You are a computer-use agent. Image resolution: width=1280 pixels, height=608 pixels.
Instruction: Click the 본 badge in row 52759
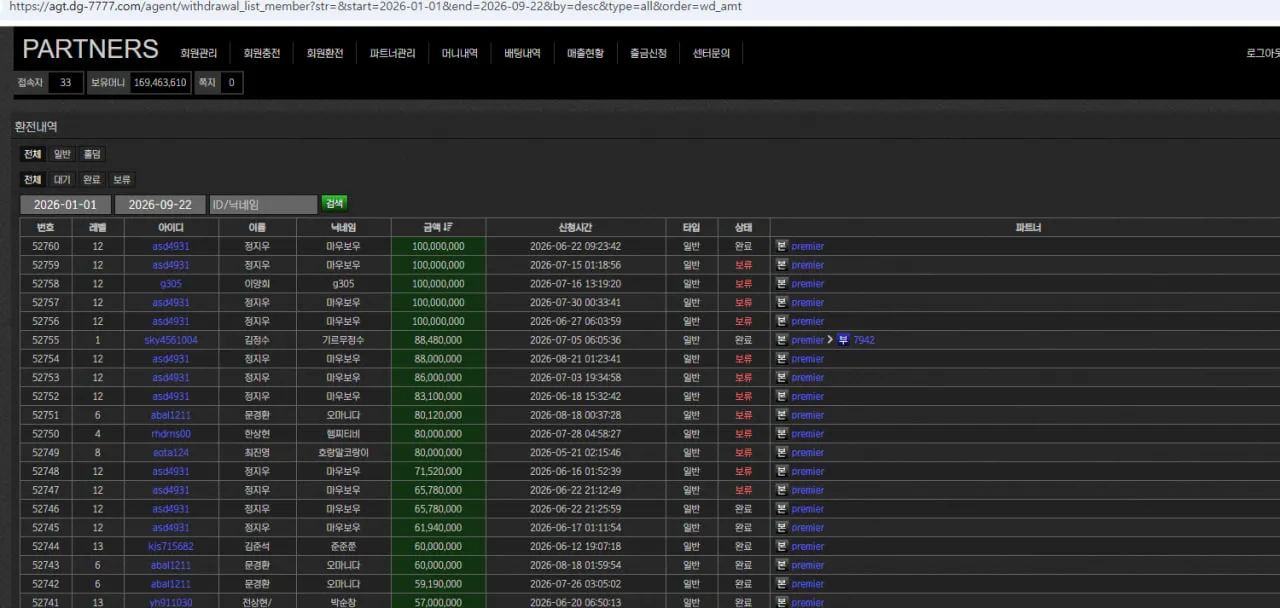coord(782,265)
